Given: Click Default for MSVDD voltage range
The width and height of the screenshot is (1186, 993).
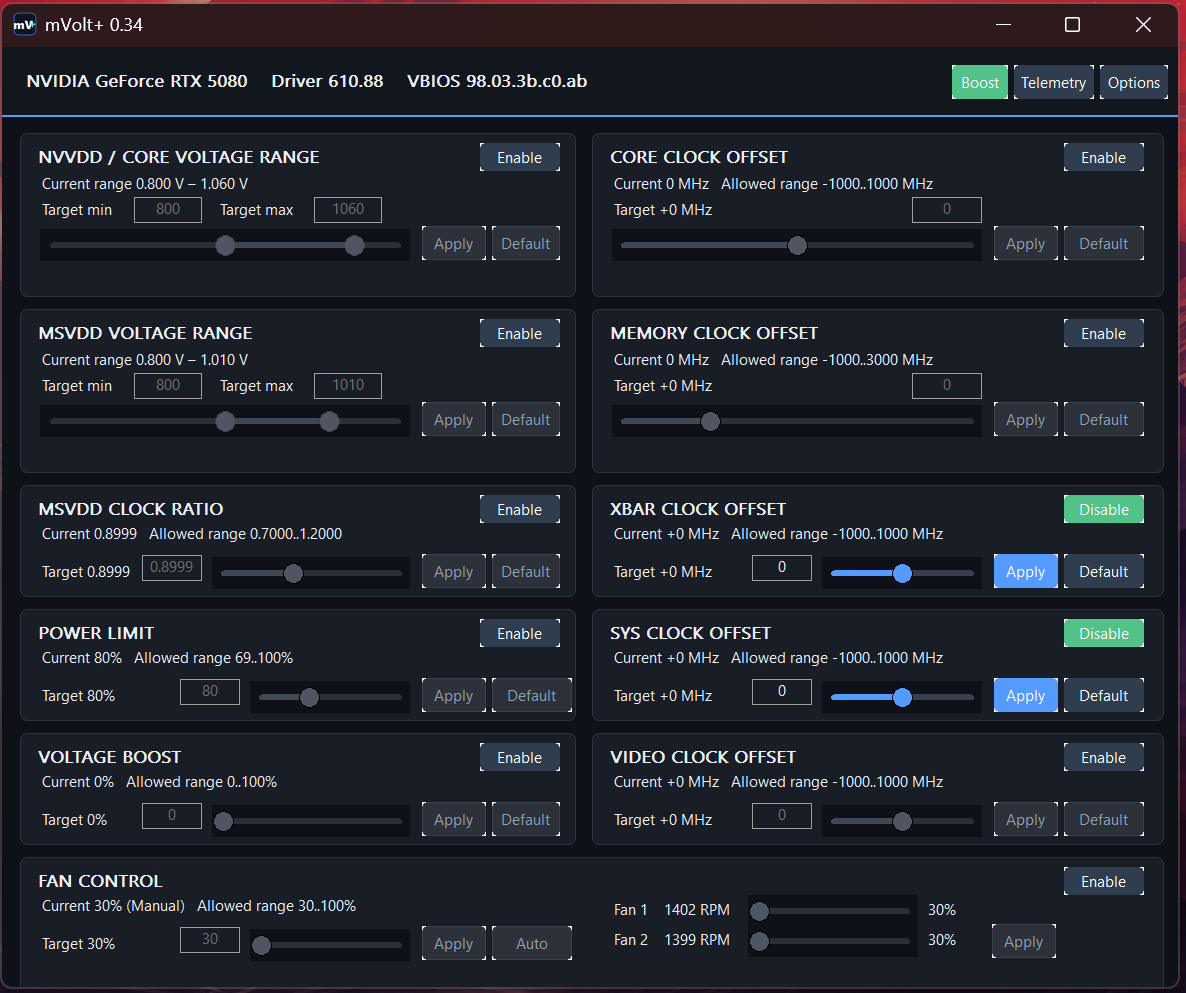Looking at the screenshot, I should click(x=526, y=420).
